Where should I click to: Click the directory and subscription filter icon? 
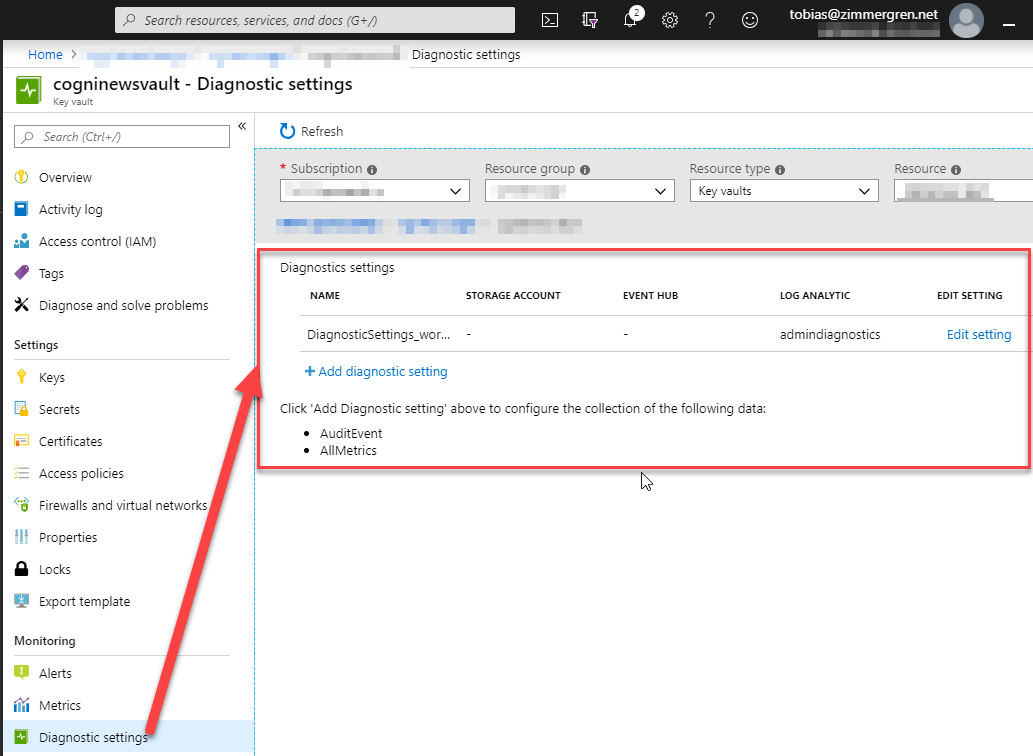pos(590,20)
